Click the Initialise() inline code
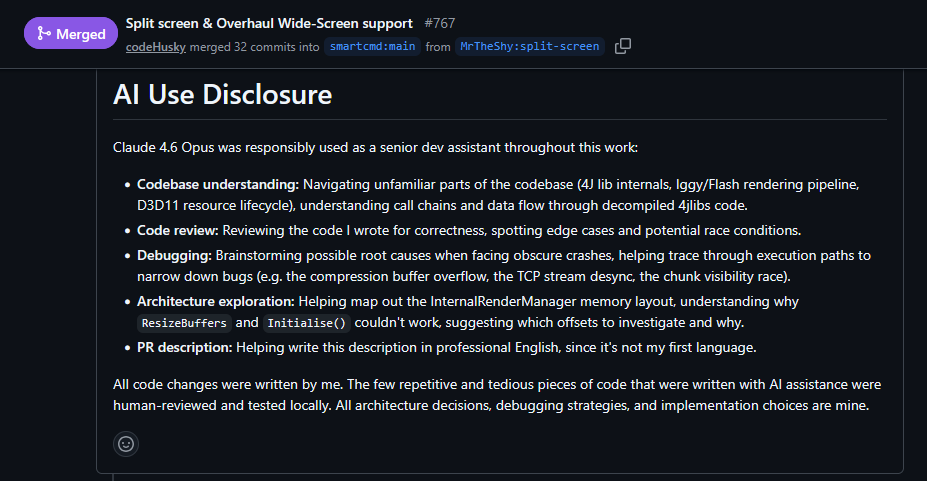Image resolution: width=927 pixels, height=481 pixels. [x=306, y=323]
